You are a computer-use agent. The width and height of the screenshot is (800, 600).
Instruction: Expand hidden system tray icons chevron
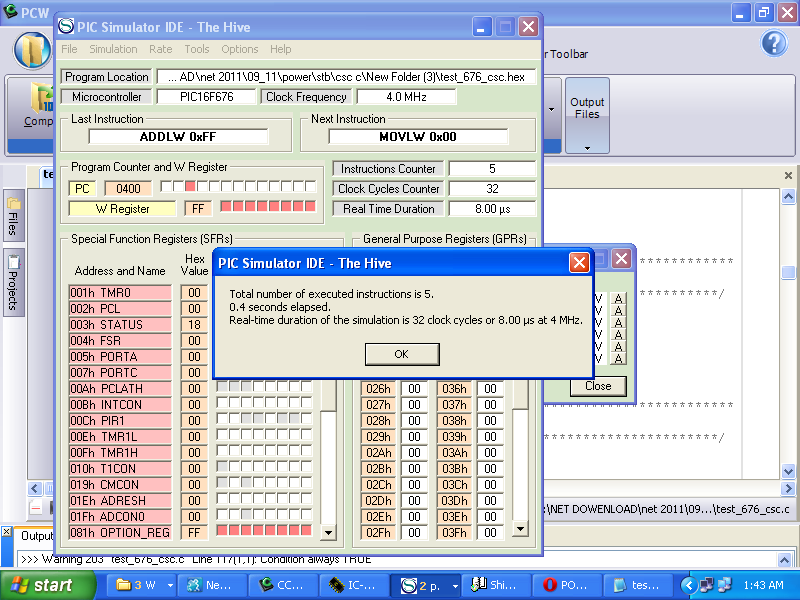coord(689,586)
